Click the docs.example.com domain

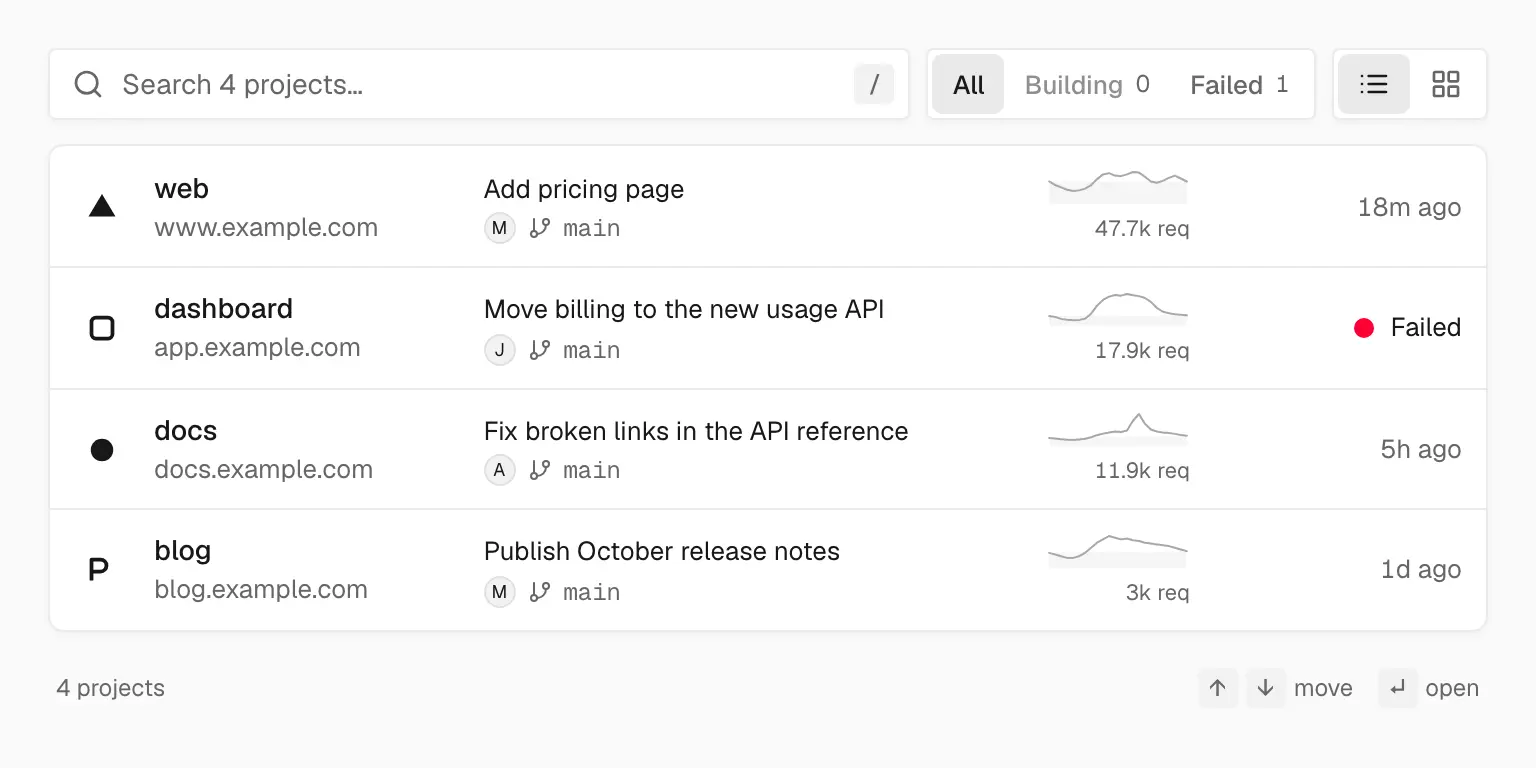click(x=263, y=470)
